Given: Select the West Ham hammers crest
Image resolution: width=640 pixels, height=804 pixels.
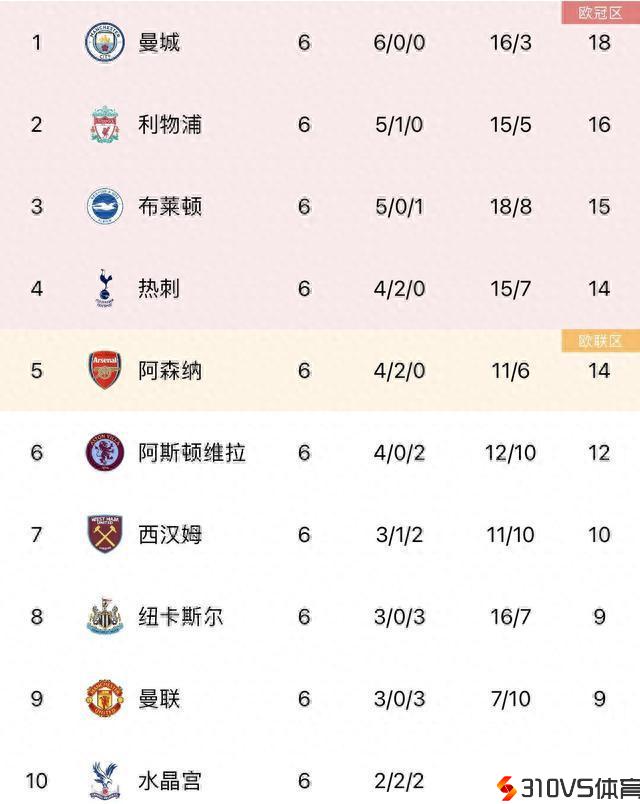Looking at the screenshot, I should 104,535.
